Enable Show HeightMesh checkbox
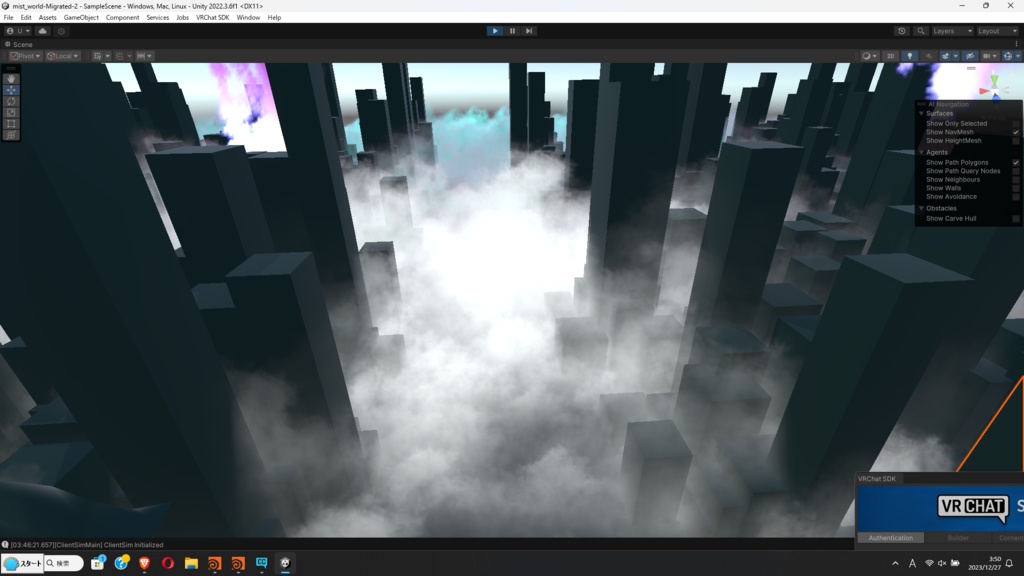The height and width of the screenshot is (576, 1024). (1016, 140)
